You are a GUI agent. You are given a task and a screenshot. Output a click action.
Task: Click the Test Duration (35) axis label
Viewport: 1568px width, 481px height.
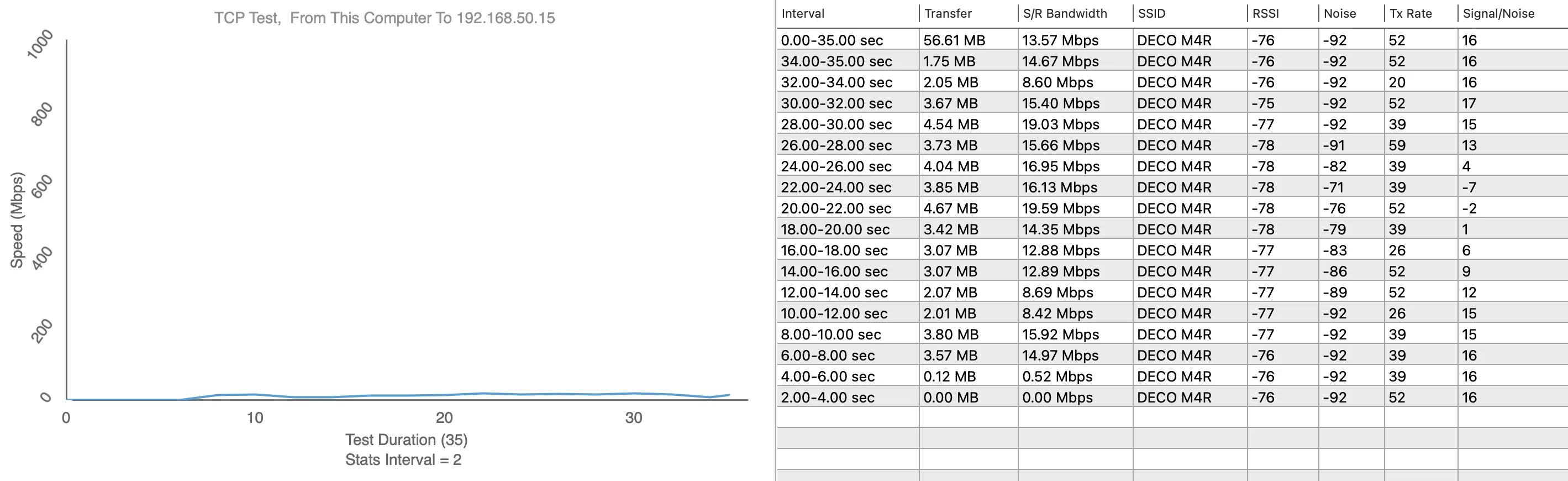tap(406, 440)
